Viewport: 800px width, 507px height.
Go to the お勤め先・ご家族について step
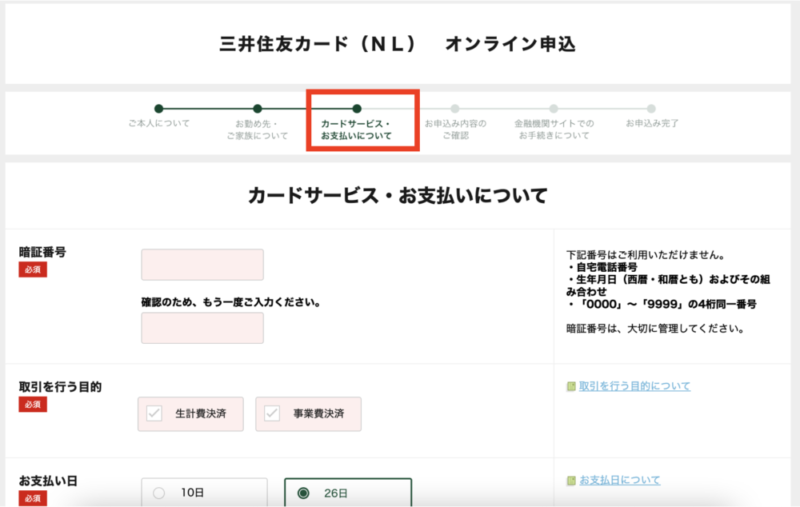[257, 123]
